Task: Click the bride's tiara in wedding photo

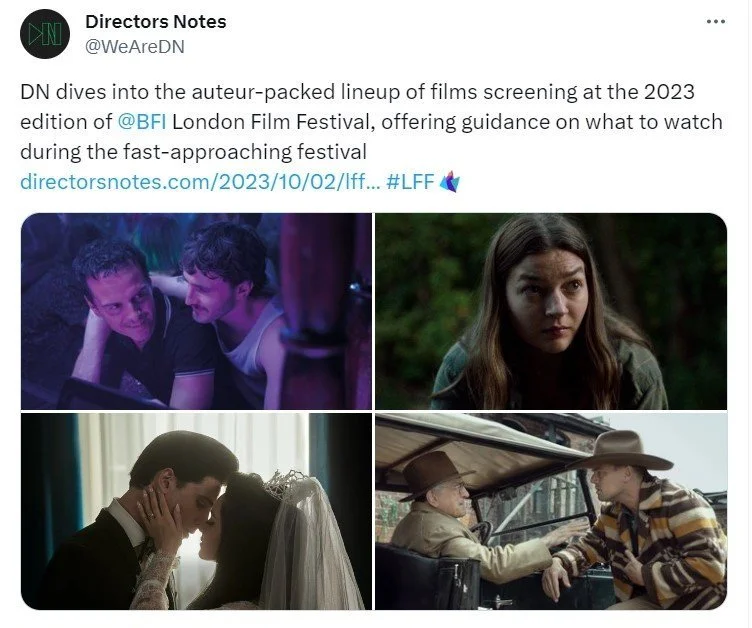Action: (x=286, y=482)
